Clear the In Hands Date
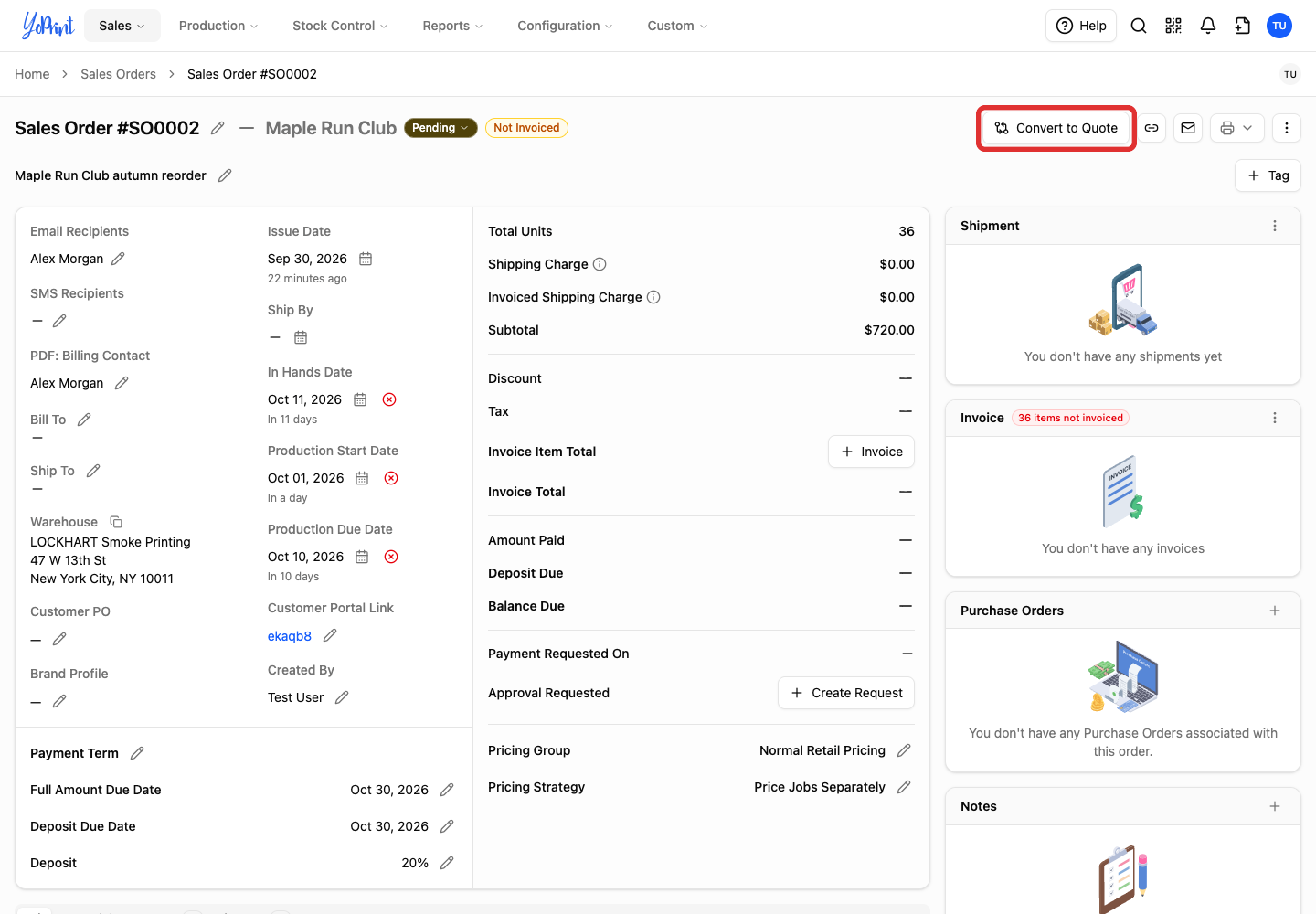Image resolution: width=1316 pixels, height=914 pixels. pyautogui.click(x=389, y=399)
